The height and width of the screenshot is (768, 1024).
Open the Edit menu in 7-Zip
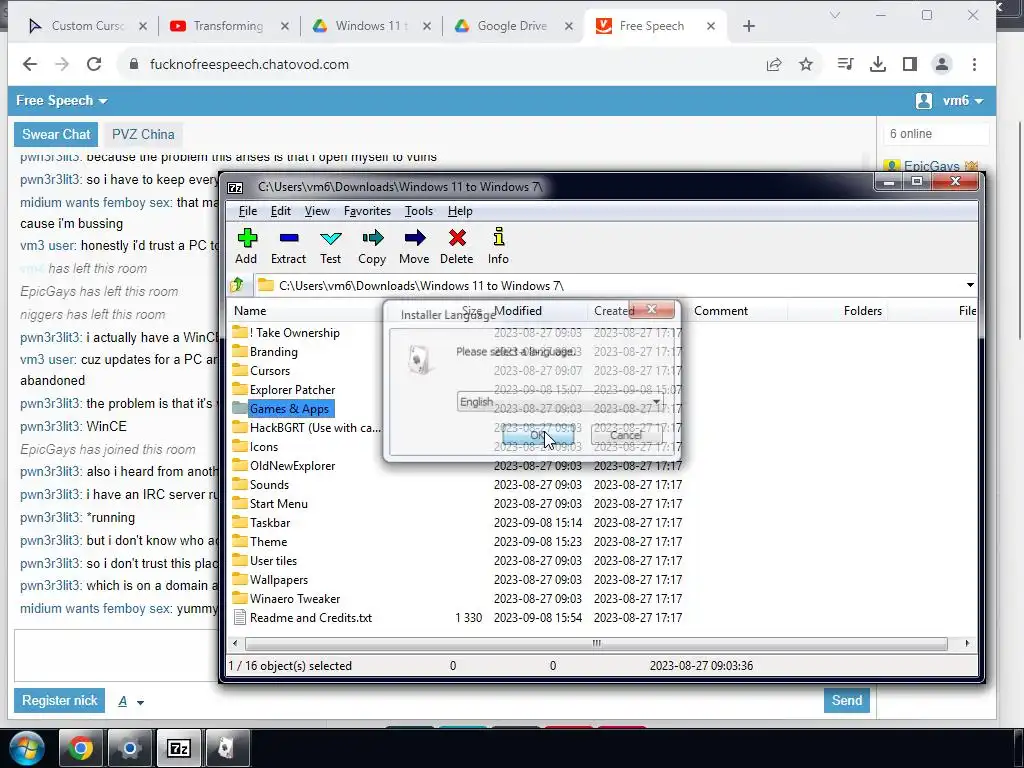click(x=280, y=211)
